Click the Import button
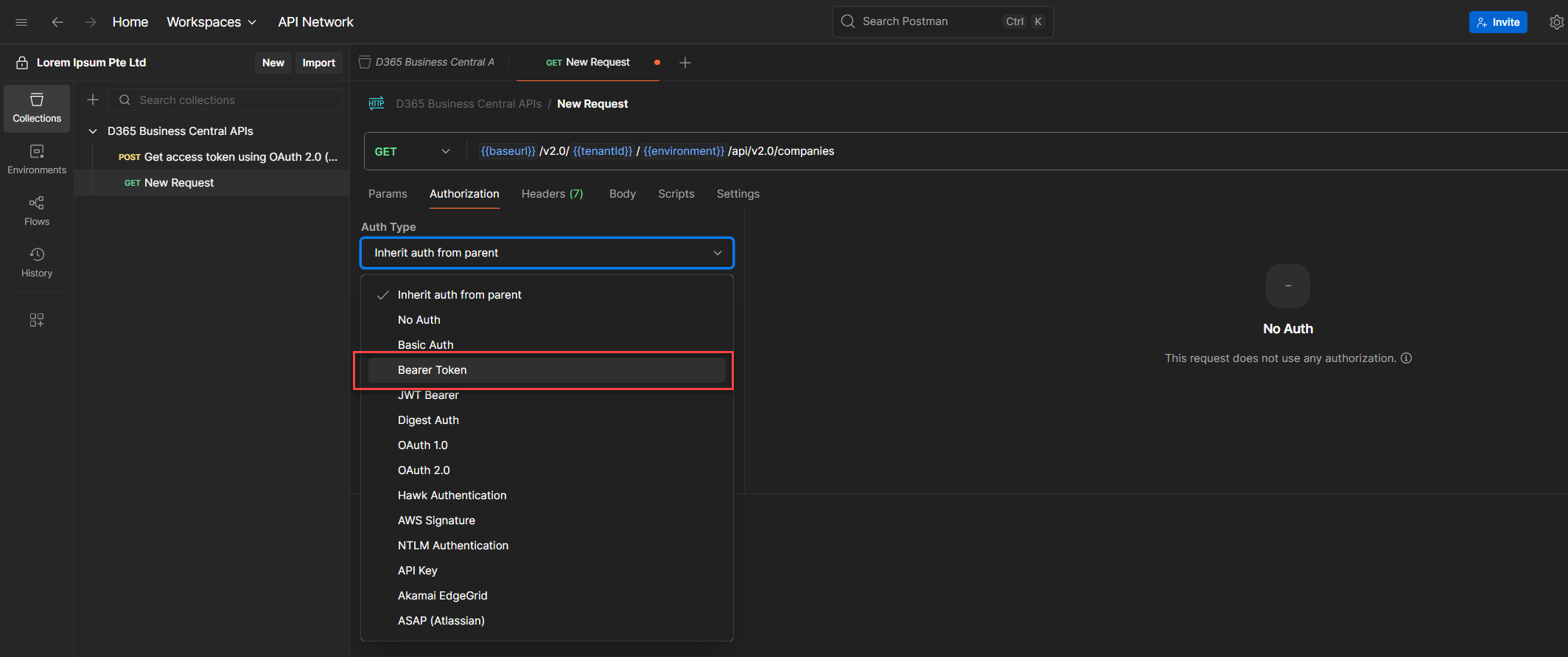 click(x=319, y=63)
